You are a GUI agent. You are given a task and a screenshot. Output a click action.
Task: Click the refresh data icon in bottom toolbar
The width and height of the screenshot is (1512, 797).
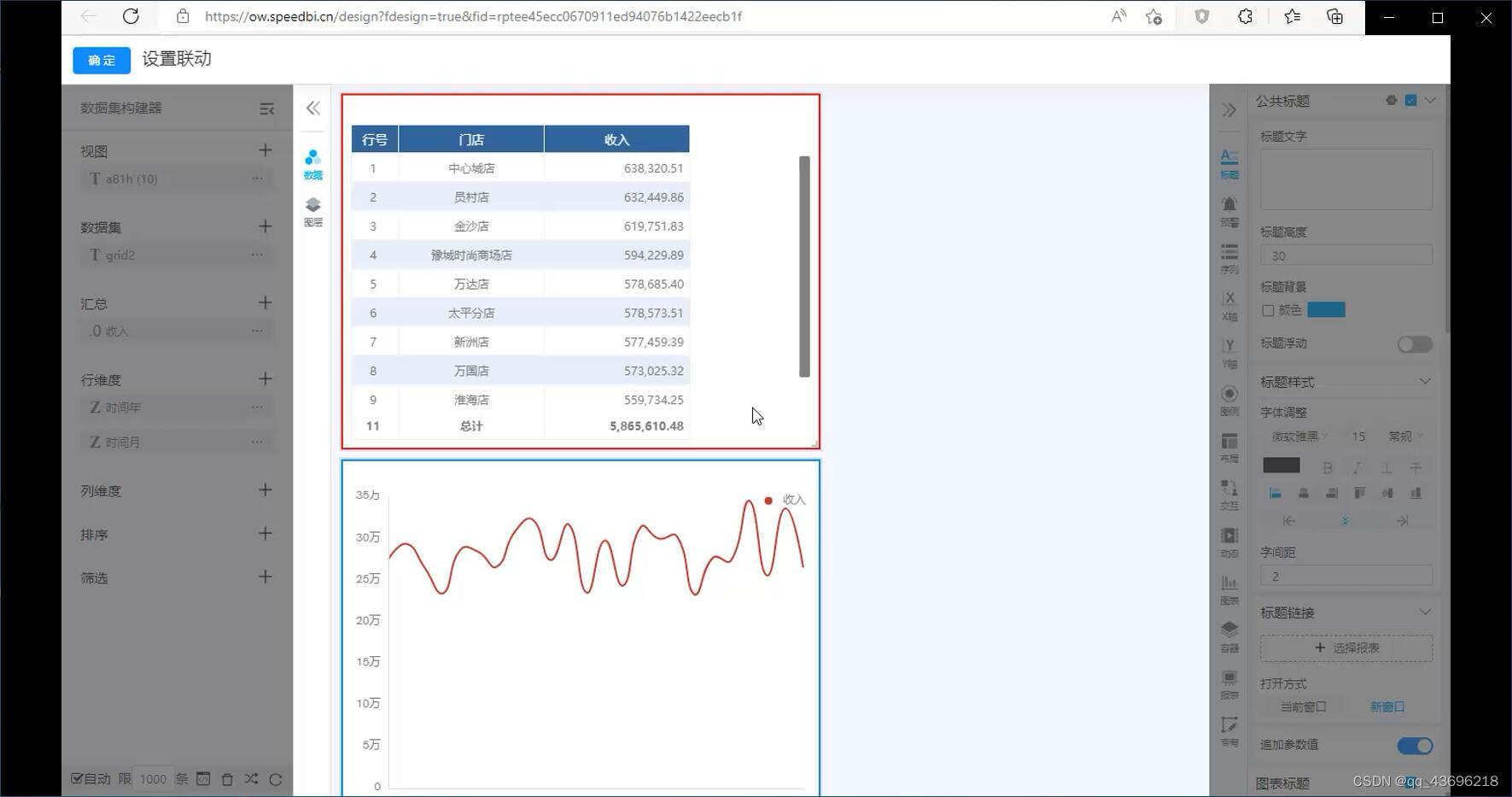(275, 779)
